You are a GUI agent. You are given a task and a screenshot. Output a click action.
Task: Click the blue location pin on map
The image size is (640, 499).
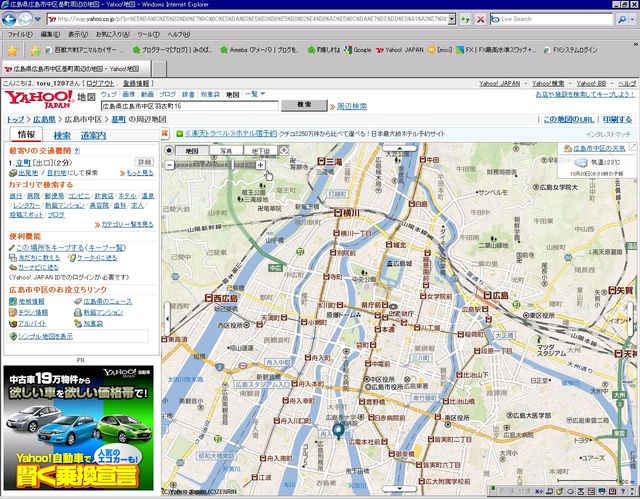coord(338,431)
